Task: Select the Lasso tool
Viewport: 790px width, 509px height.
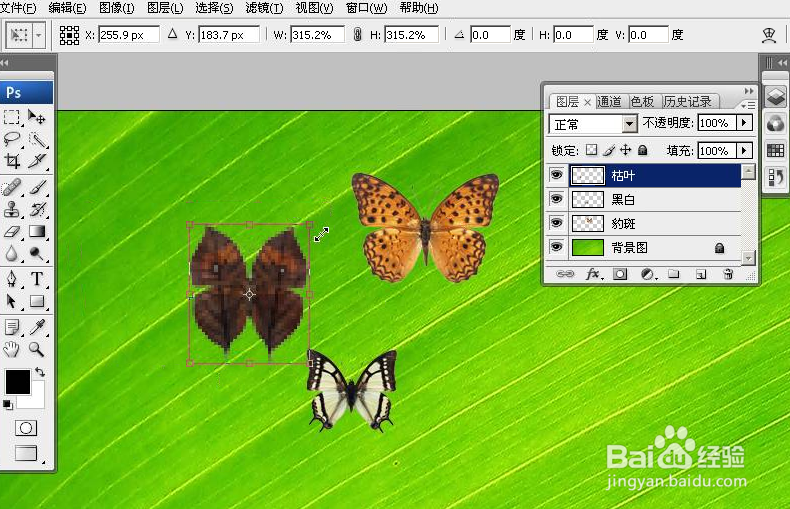Action: point(12,139)
